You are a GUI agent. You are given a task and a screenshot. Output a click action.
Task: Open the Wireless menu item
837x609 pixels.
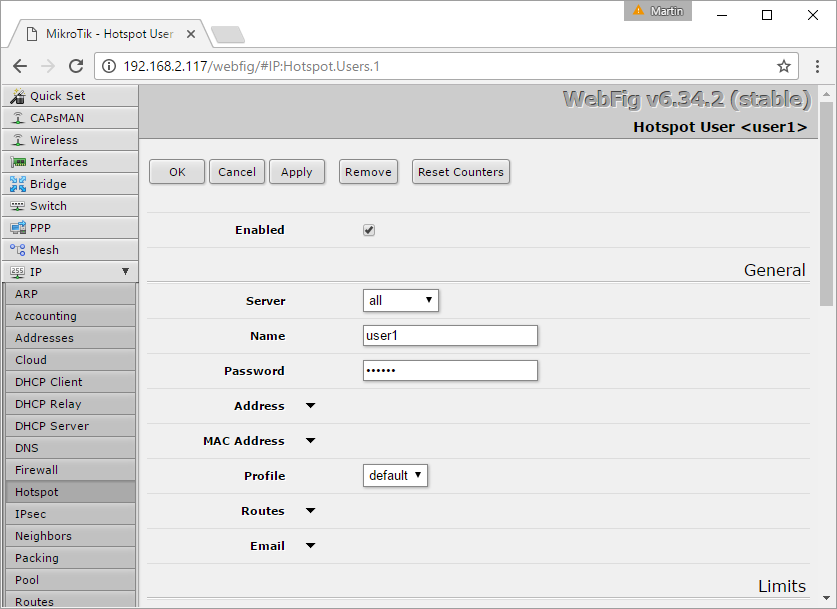70,140
